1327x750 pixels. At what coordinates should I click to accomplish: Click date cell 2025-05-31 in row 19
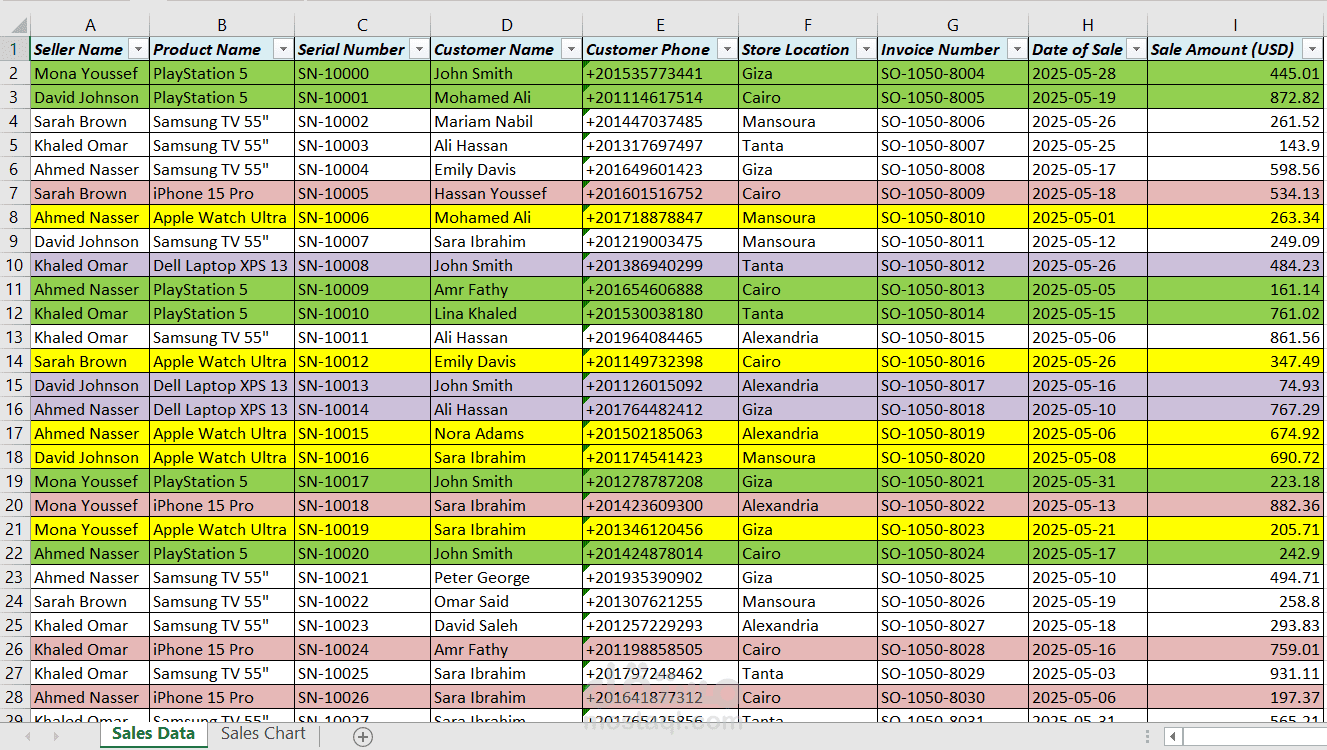(1088, 481)
